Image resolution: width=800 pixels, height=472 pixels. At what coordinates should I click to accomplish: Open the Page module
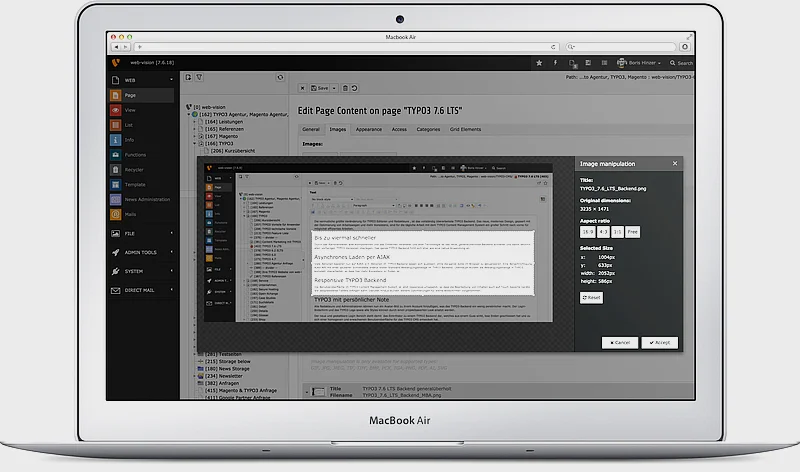pyautogui.click(x=141, y=95)
